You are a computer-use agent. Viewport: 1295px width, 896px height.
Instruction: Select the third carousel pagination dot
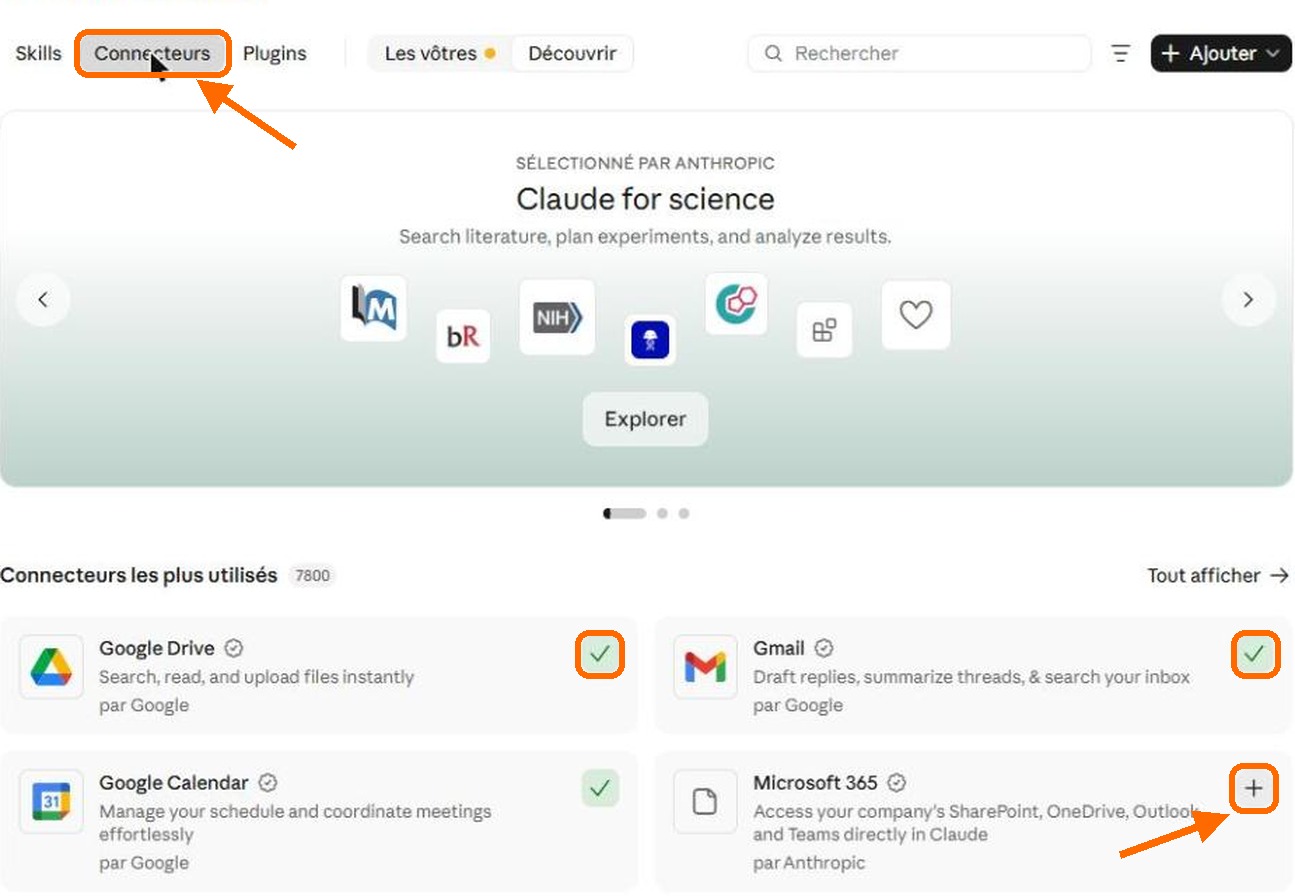click(x=684, y=514)
